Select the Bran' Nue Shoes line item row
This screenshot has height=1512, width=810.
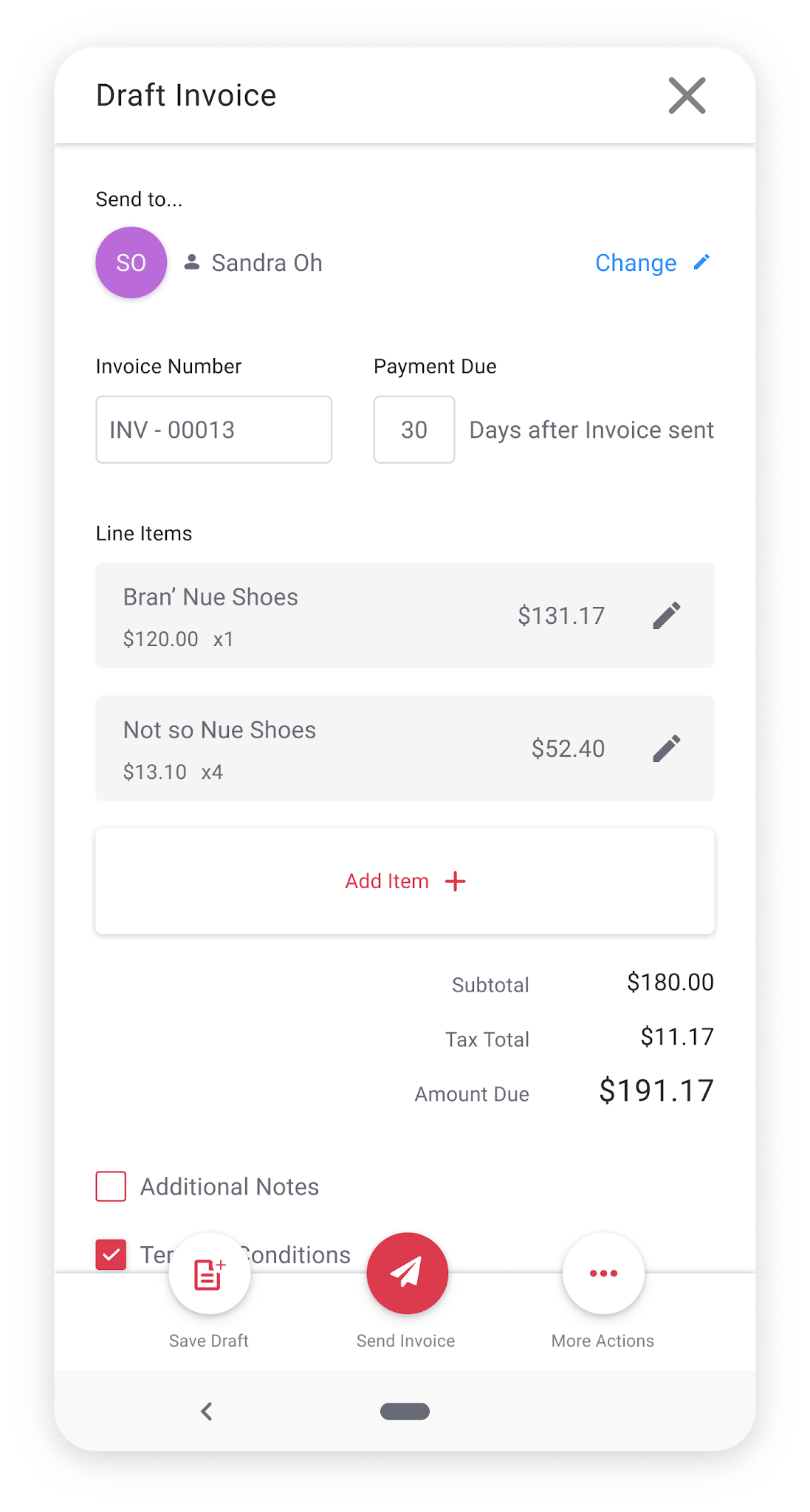(332, 615)
